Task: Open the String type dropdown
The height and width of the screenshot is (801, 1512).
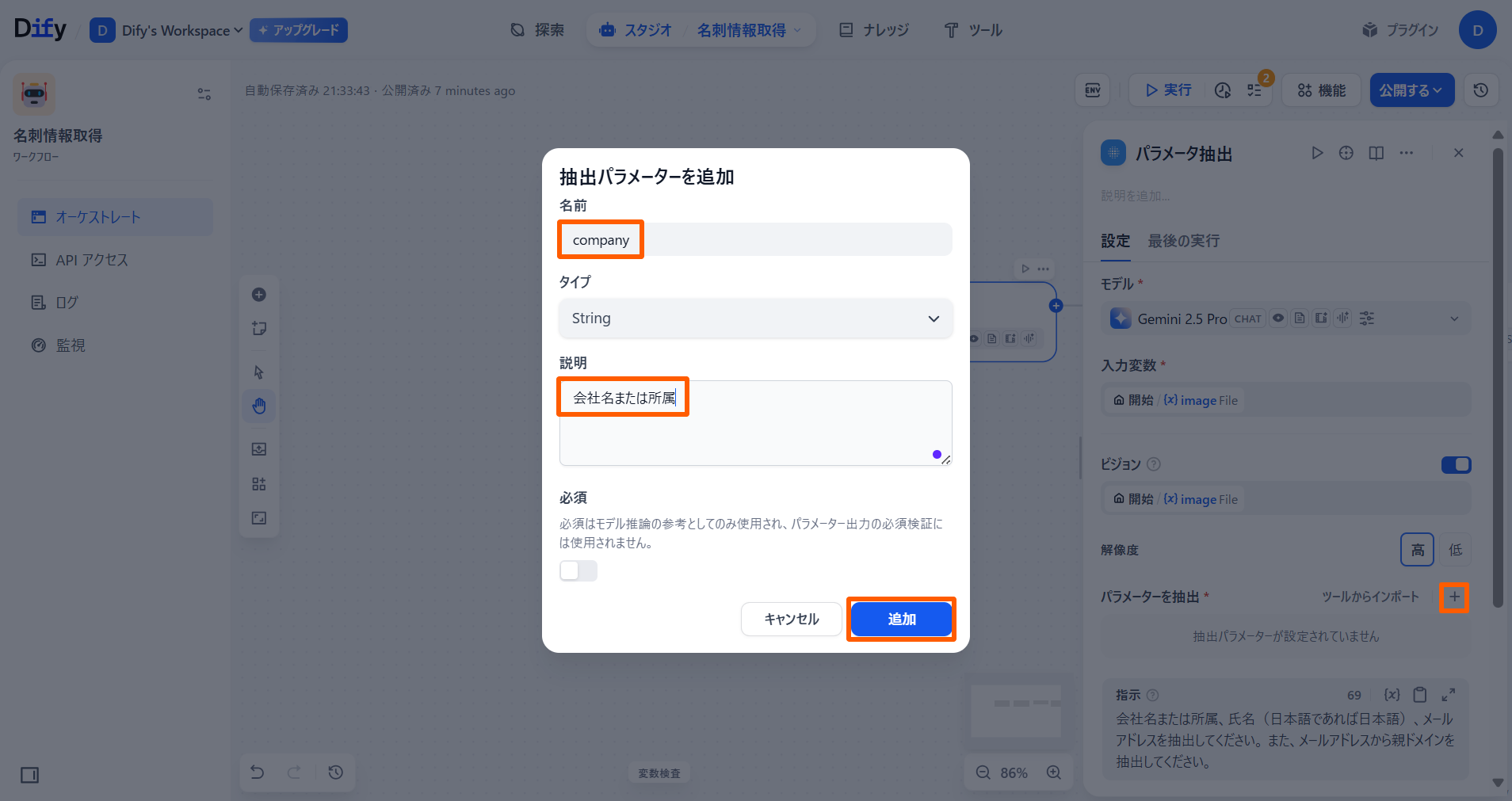Action: pyautogui.click(x=754, y=318)
